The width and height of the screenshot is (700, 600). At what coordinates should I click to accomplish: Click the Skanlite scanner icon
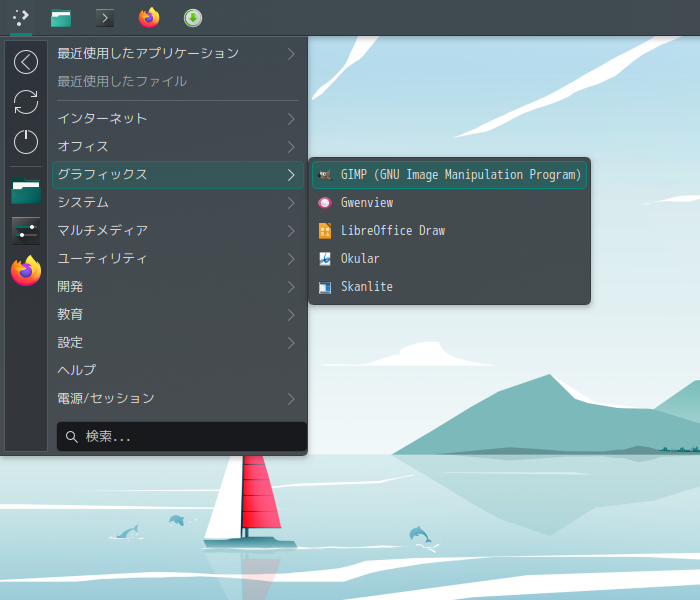(x=325, y=287)
